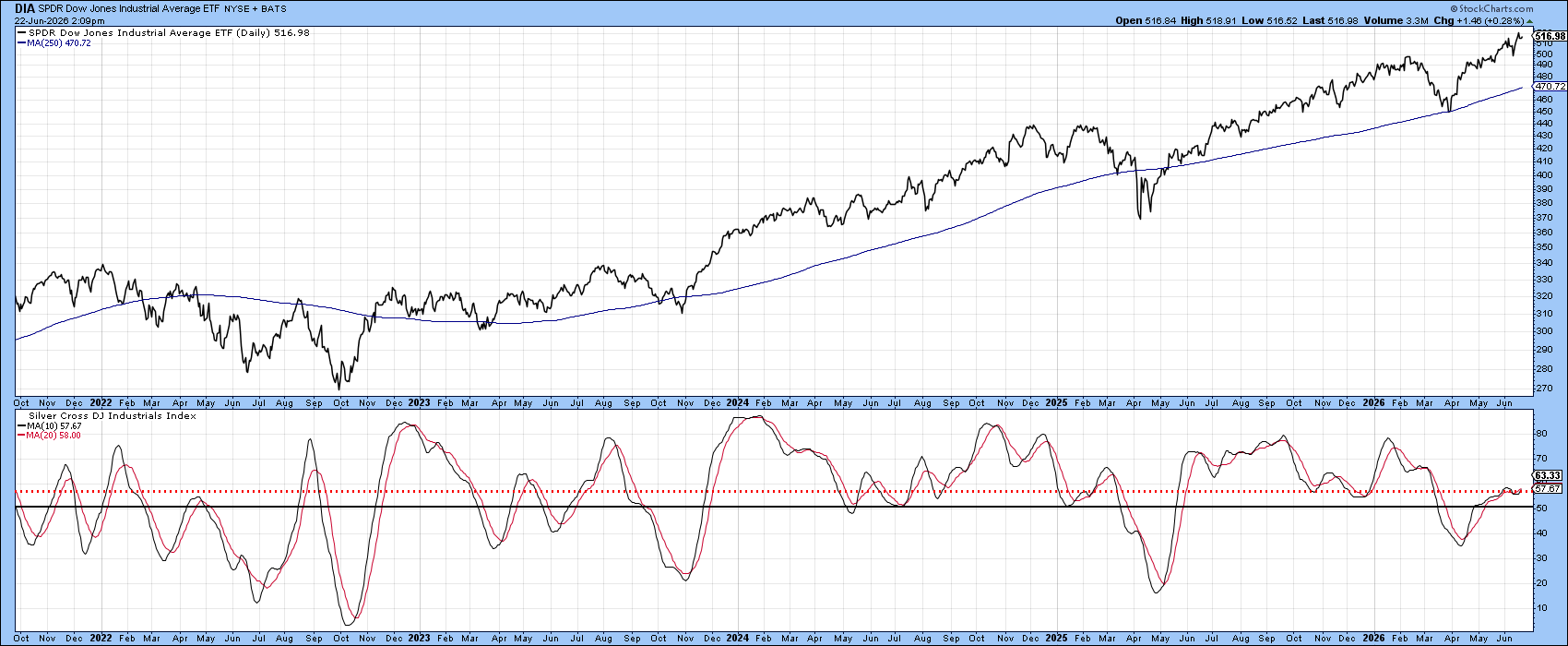
Task: Click the 'Open 516.84' header value
Action: (x=1144, y=19)
